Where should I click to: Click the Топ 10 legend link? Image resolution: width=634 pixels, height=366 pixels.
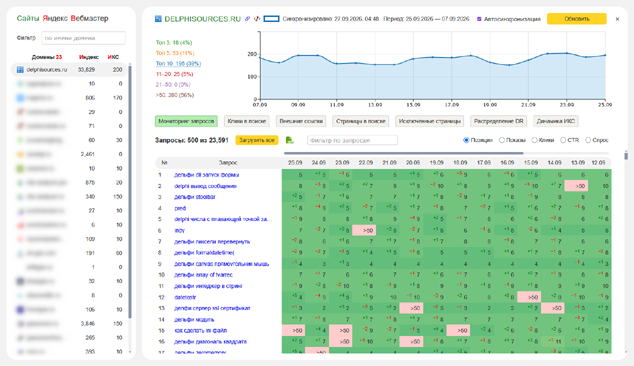point(178,63)
